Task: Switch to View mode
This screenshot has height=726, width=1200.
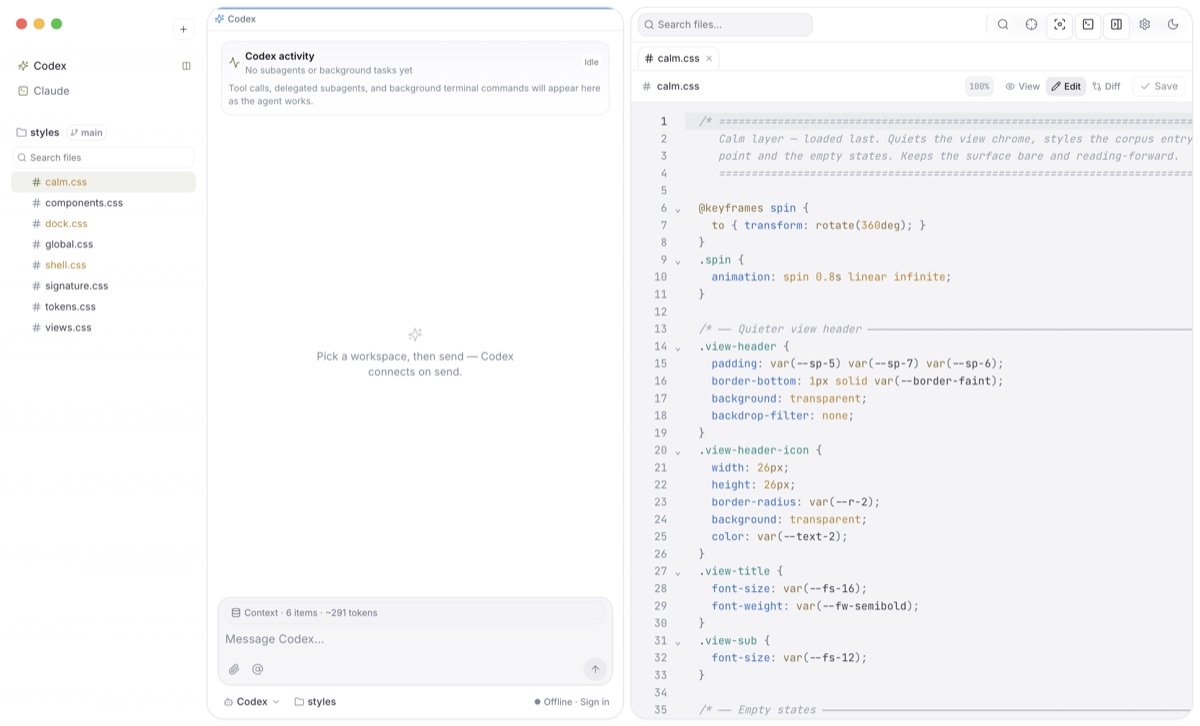Action: (1022, 86)
